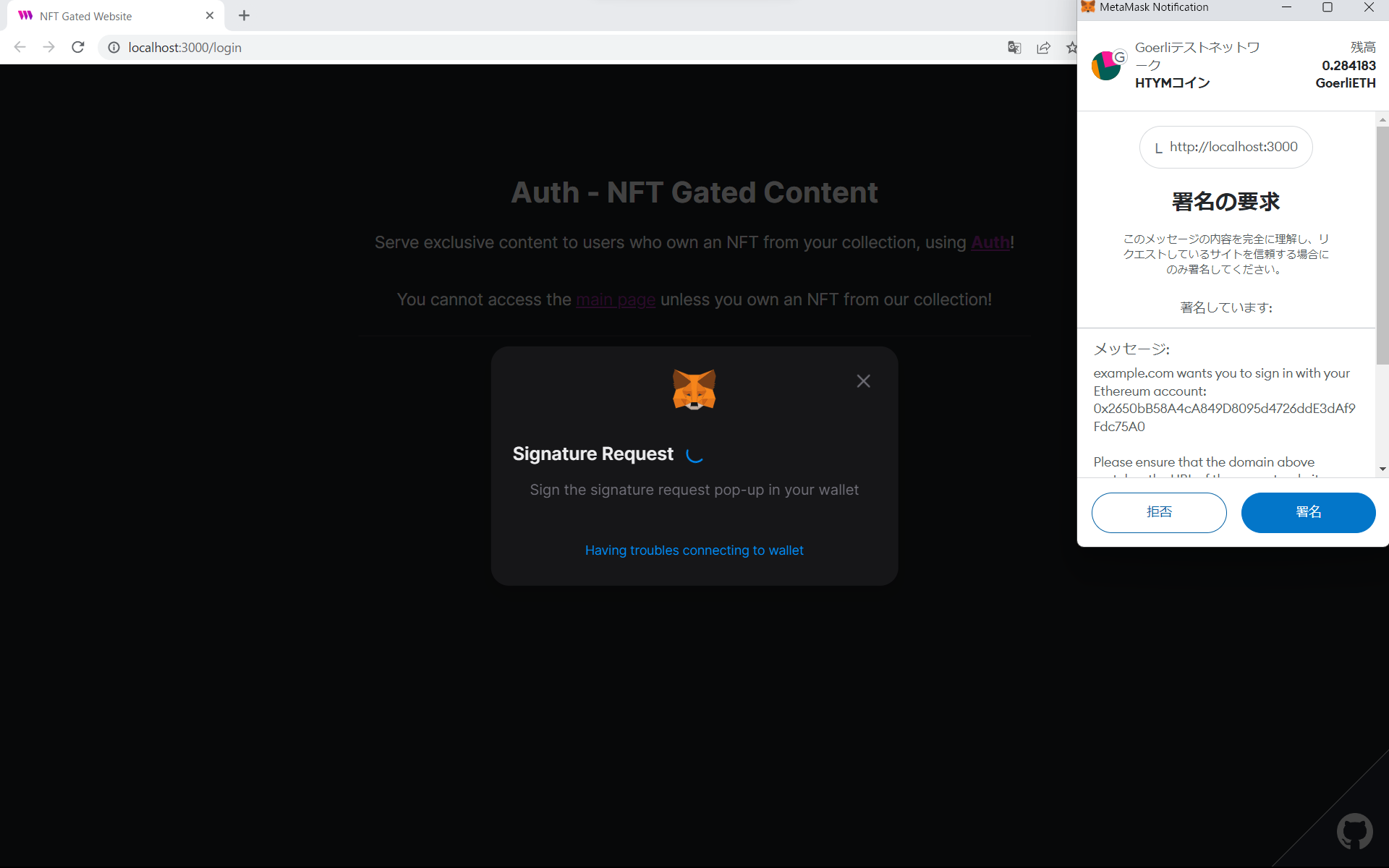
Task: Click the site information icon
Action: click(x=114, y=48)
